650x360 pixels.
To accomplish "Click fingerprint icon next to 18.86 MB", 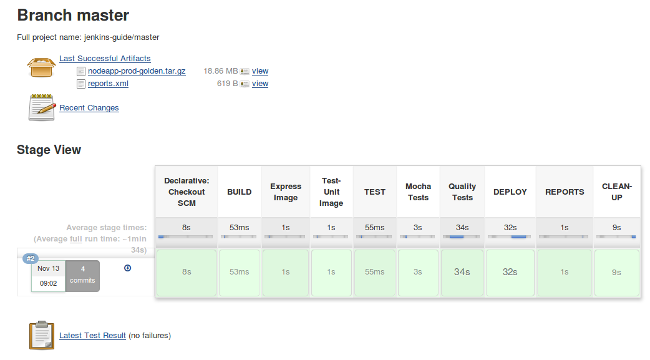I will tap(245, 71).
